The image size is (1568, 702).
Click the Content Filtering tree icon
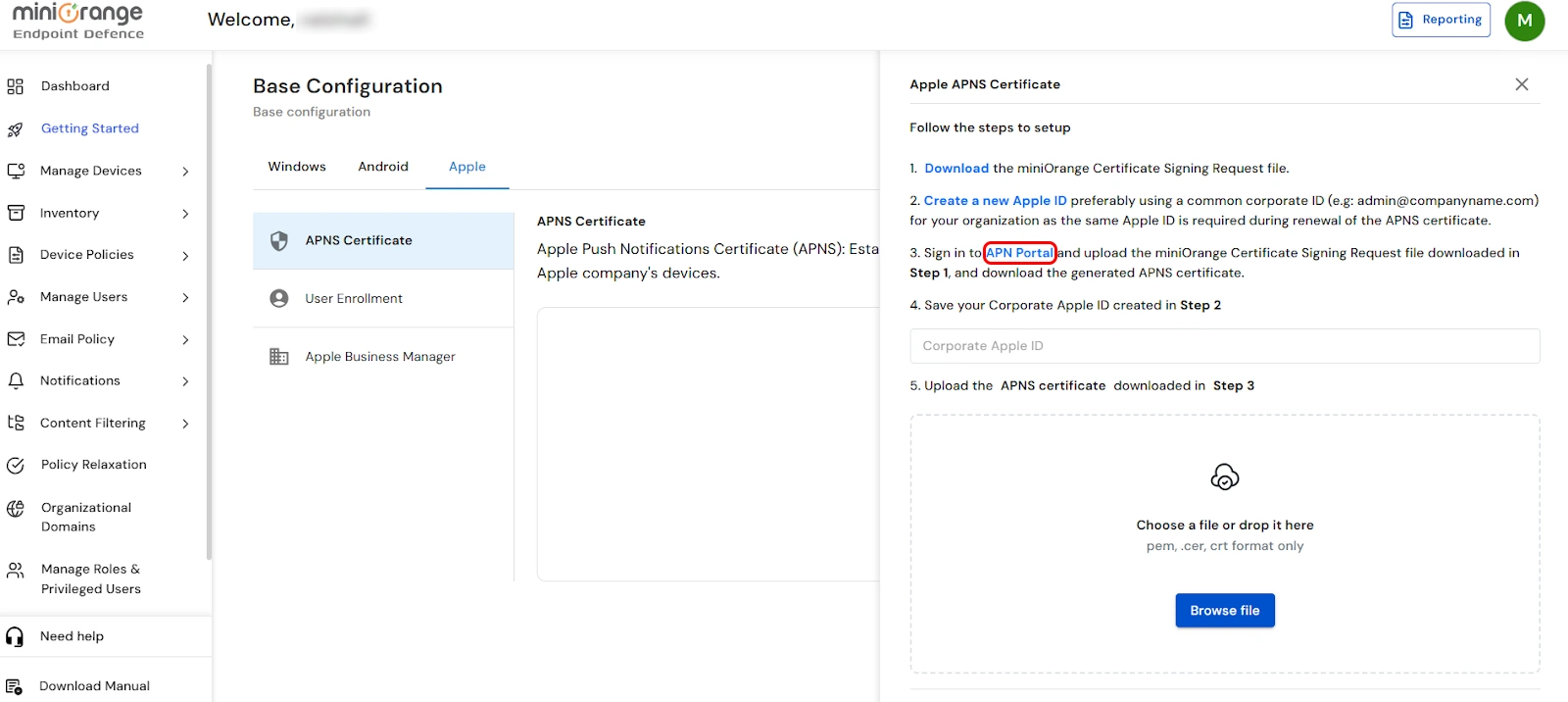16,423
